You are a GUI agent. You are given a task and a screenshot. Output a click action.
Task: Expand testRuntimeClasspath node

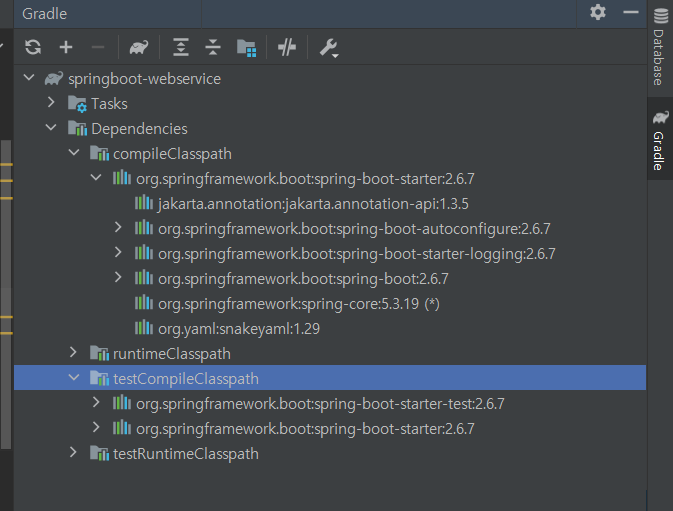click(x=73, y=452)
